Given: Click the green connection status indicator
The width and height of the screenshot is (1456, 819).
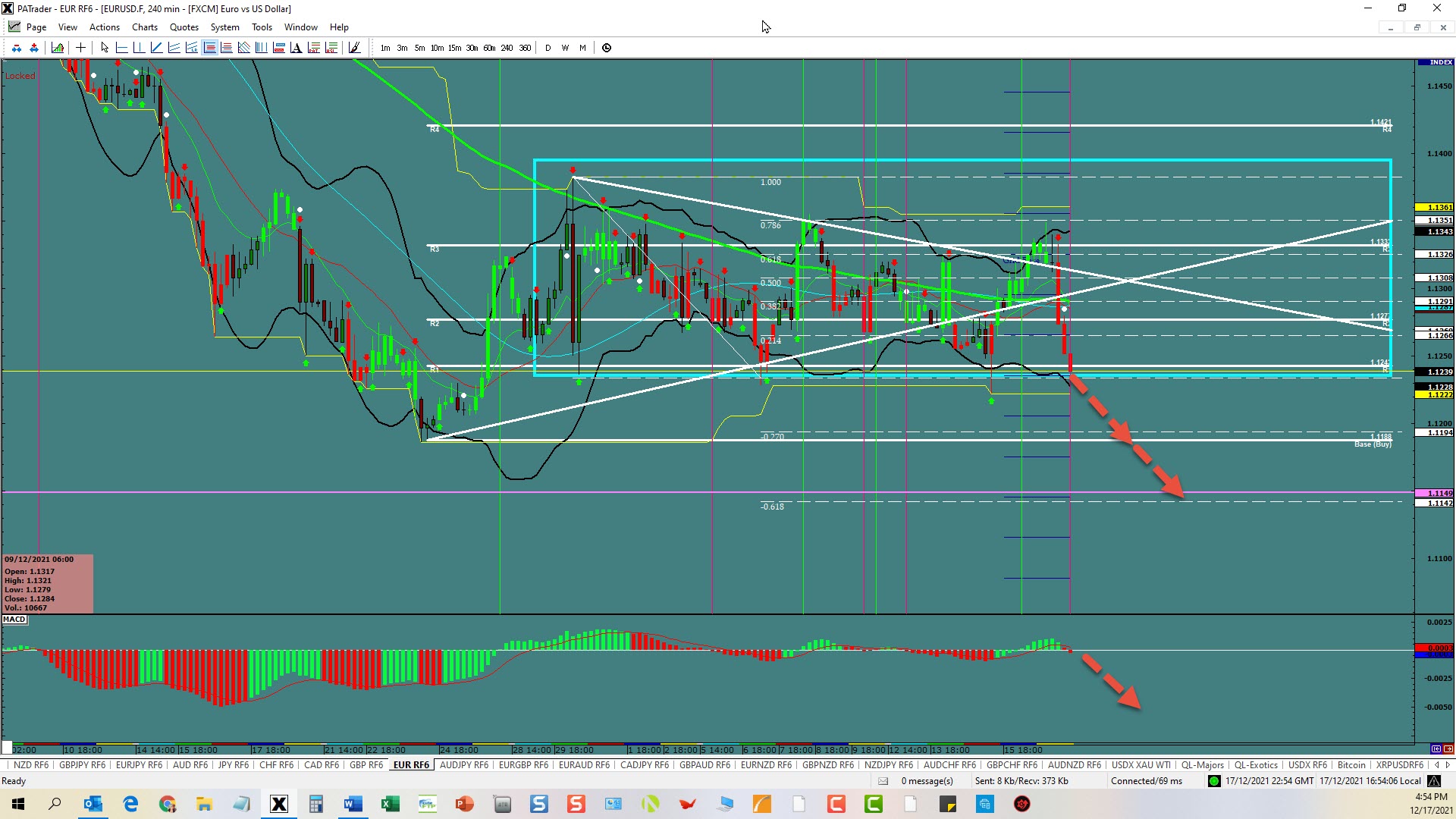Looking at the screenshot, I should 1214,781.
